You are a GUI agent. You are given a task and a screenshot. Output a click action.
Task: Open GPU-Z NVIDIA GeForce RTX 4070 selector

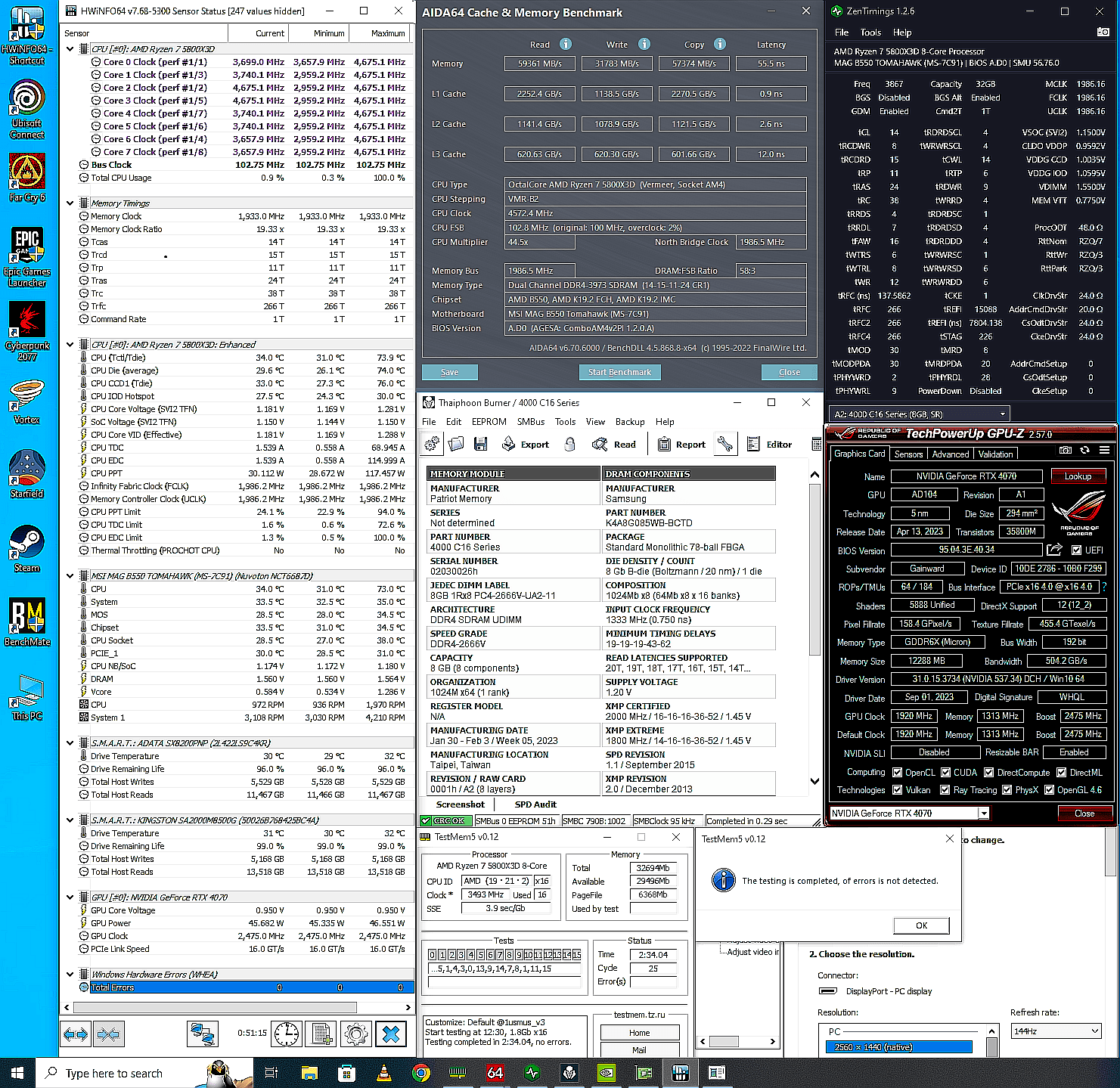point(909,813)
